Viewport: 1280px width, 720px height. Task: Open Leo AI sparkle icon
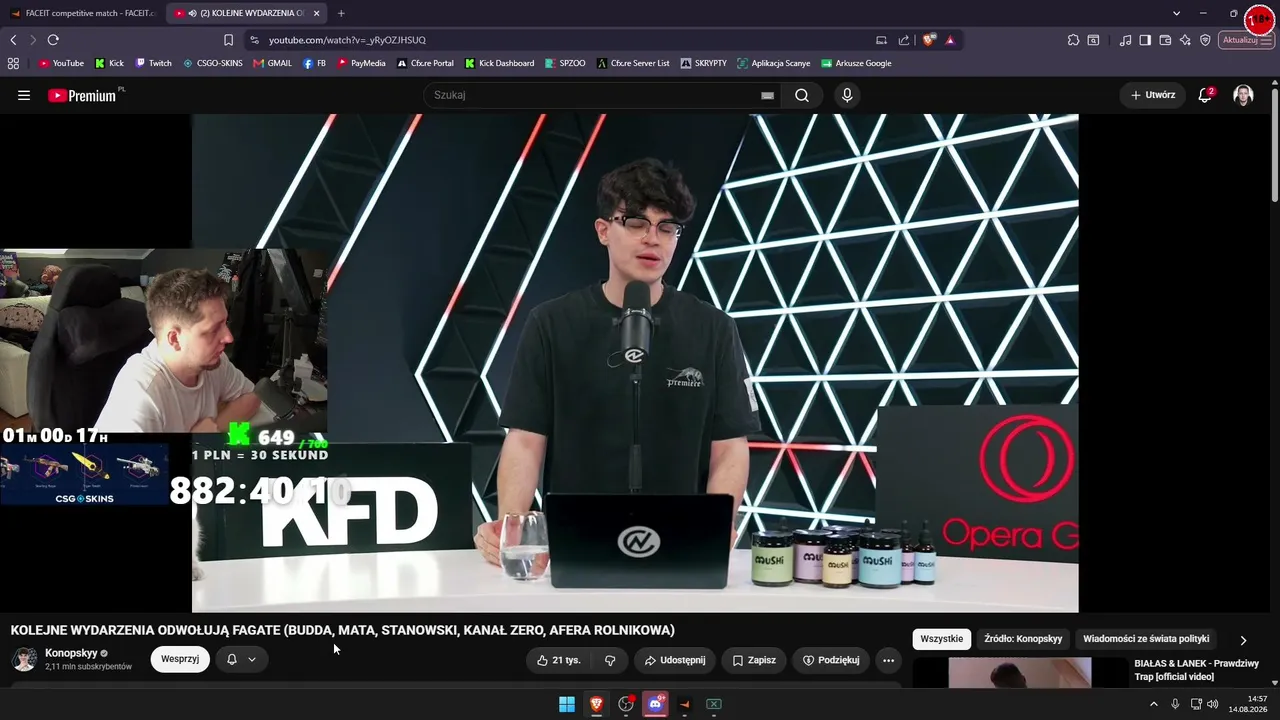click(1185, 40)
